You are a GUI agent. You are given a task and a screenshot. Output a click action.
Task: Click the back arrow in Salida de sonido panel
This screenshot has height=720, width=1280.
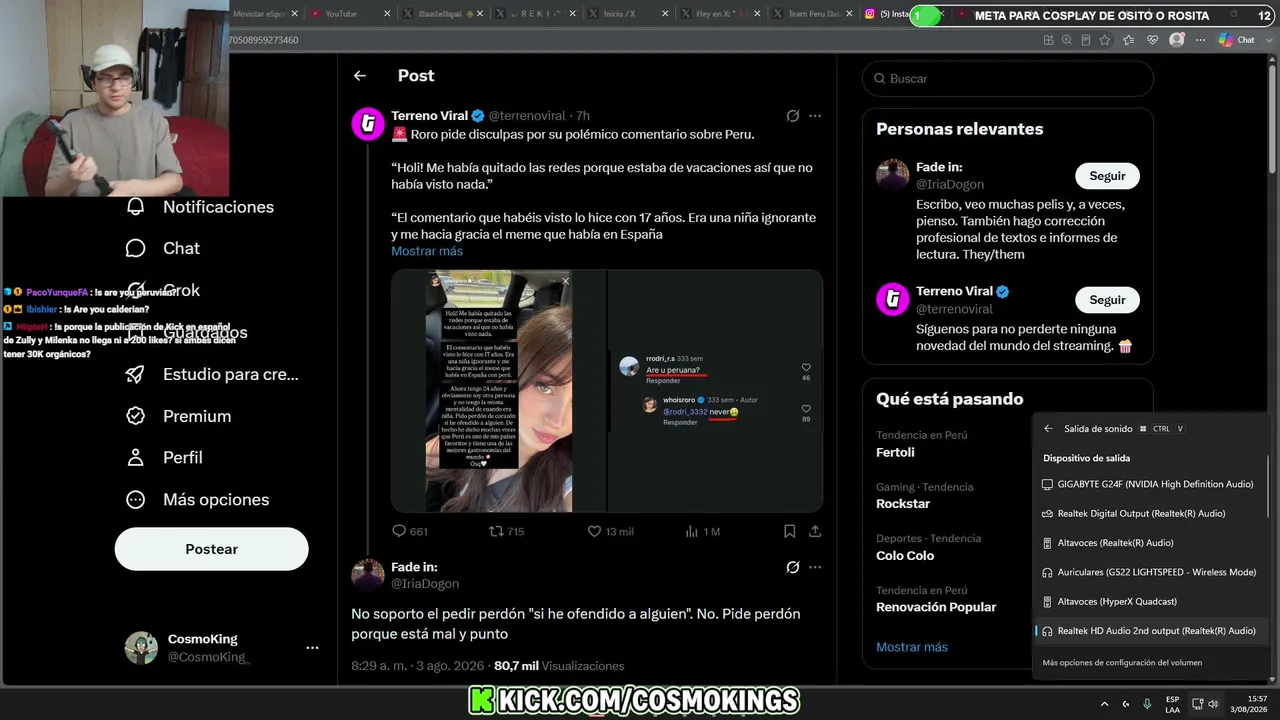tap(1048, 429)
